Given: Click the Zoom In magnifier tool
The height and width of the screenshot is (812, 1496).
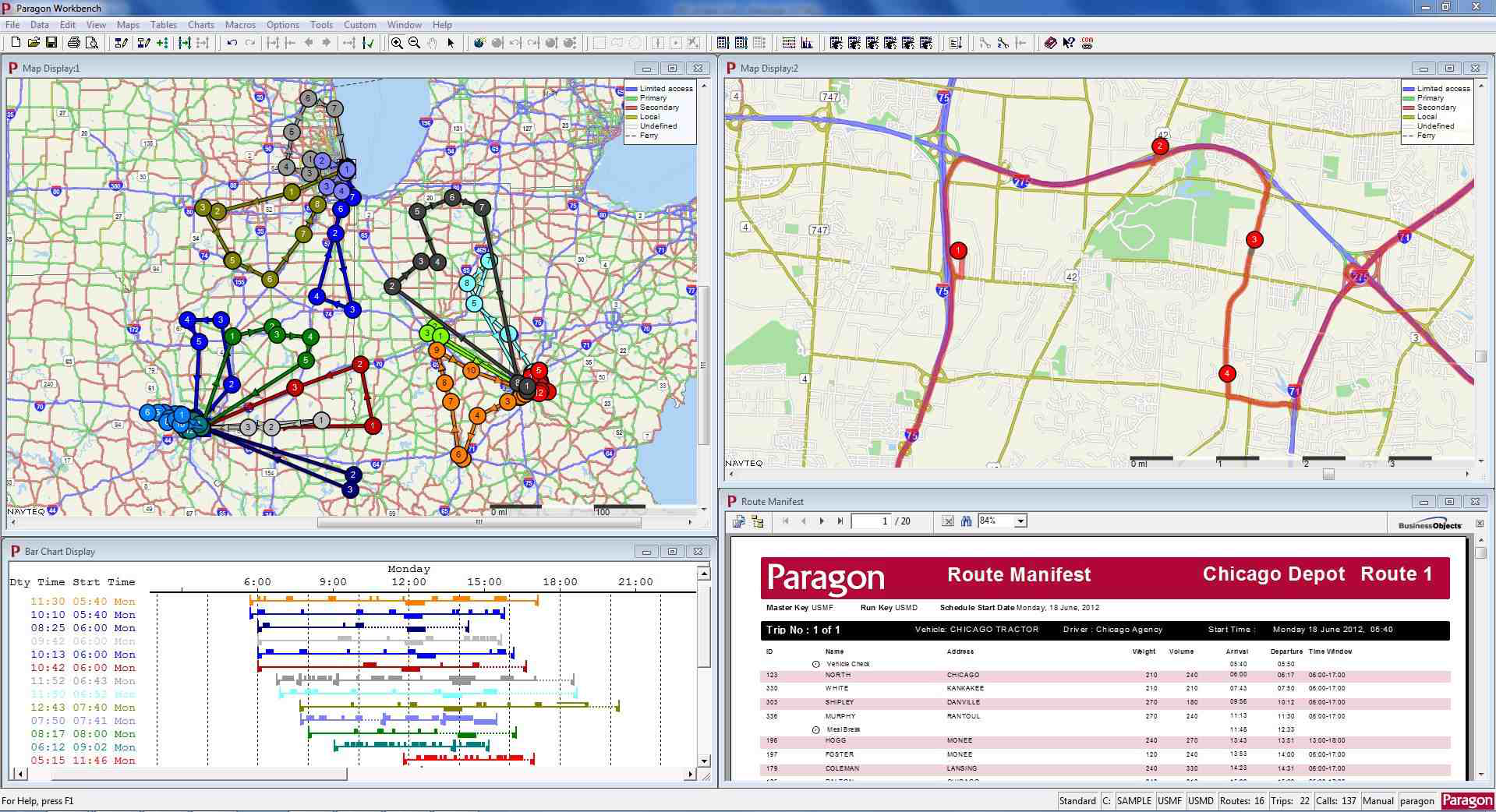Looking at the screenshot, I should click(x=397, y=43).
